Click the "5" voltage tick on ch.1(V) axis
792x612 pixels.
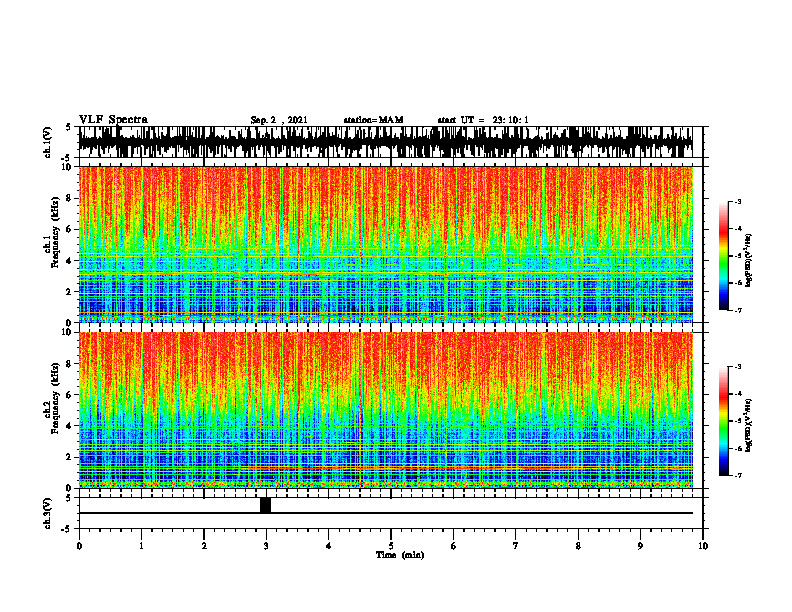coord(68,127)
